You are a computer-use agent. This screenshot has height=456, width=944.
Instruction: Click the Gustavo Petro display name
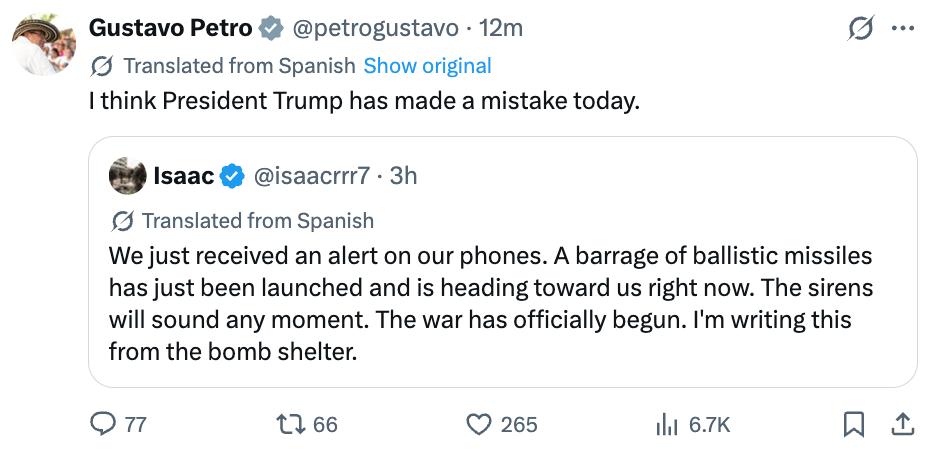pyautogui.click(x=170, y=29)
